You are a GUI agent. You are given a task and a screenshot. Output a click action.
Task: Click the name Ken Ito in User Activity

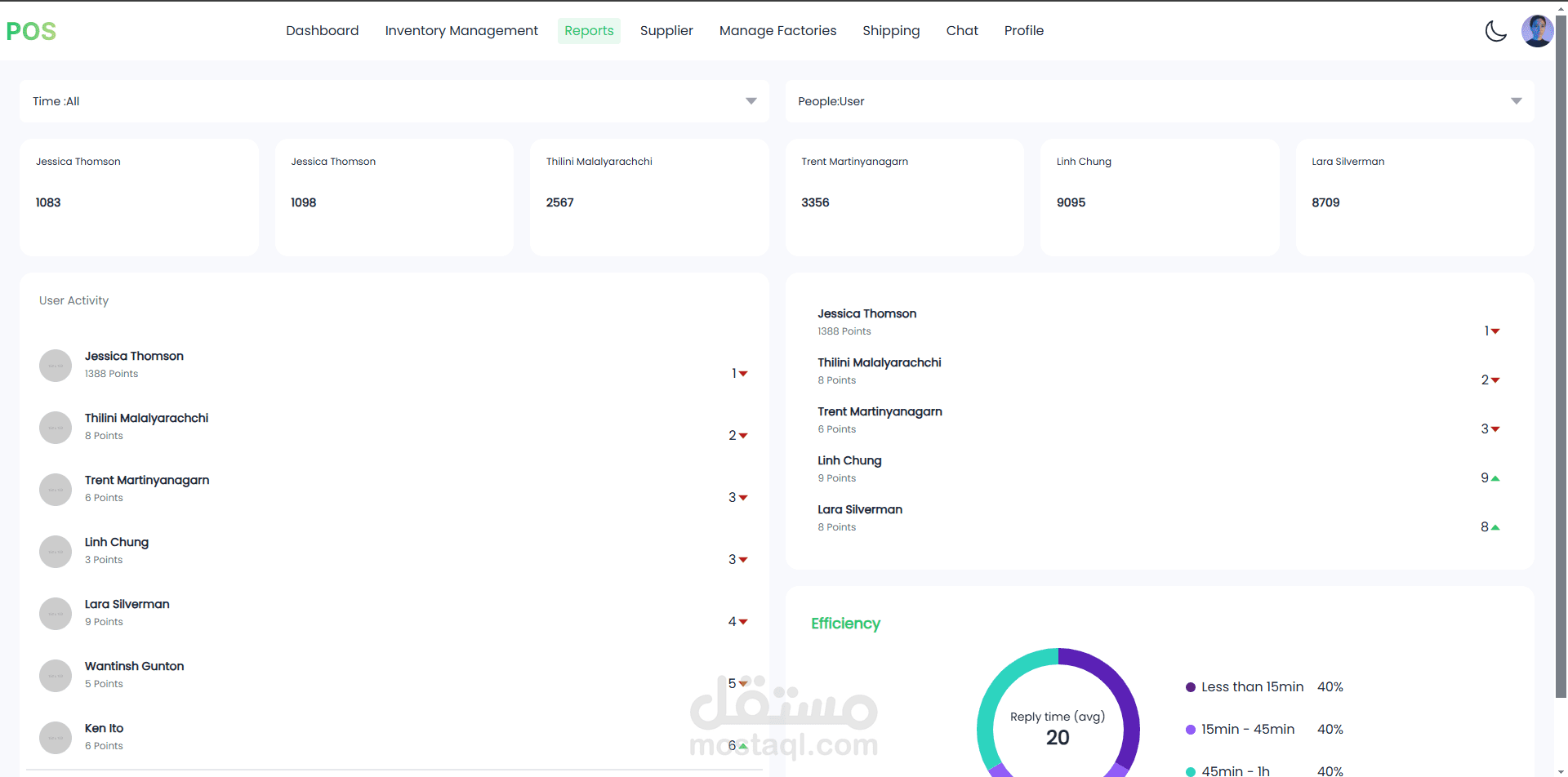(x=104, y=728)
